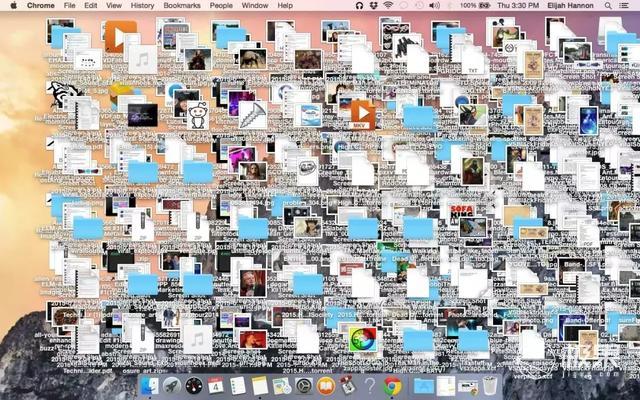640x400 pixels.
Task: Open iBooks orange book icon in Dock
Action: [326, 386]
